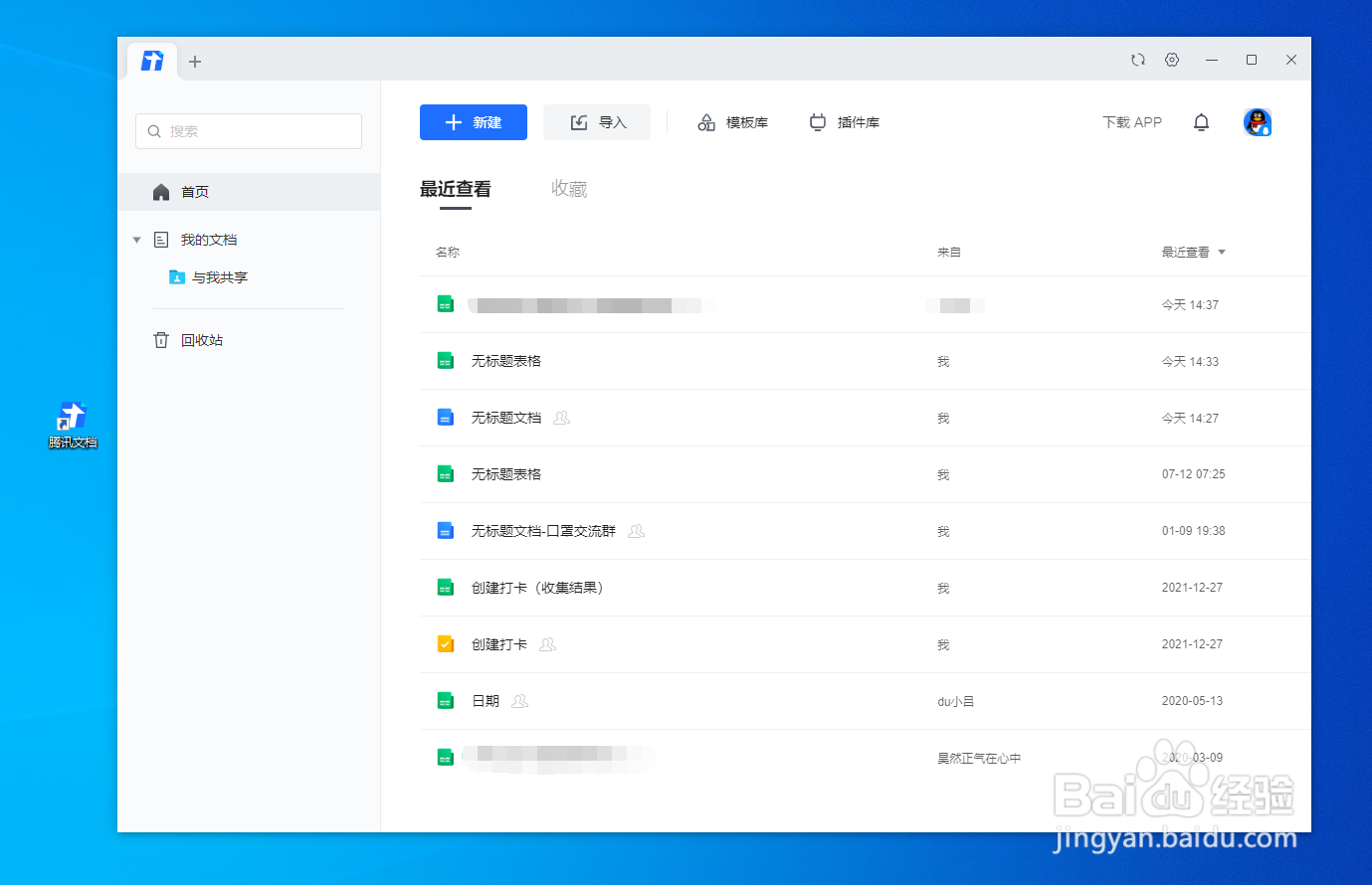Open the 模板库 template library
Screen dimensions: 1372x885
(x=733, y=122)
